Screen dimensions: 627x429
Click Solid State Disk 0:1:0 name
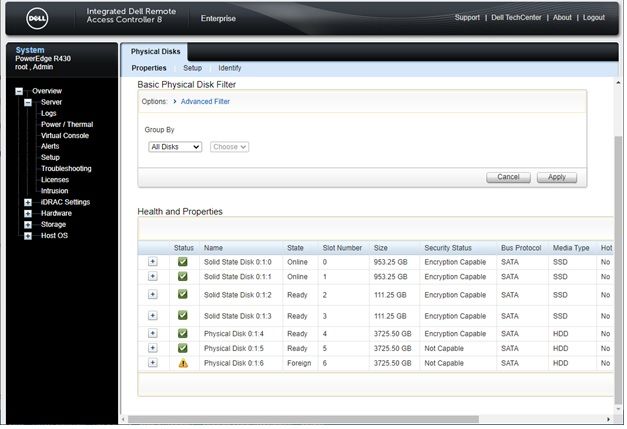point(238,262)
